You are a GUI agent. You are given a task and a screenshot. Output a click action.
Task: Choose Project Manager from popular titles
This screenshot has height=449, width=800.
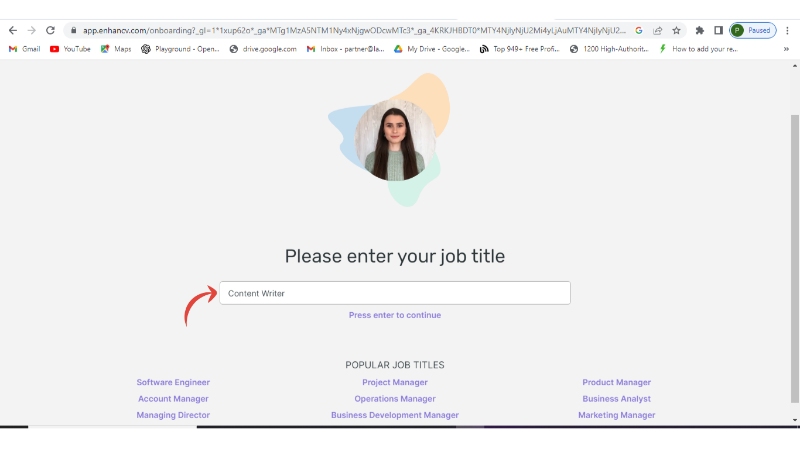(x=395, y=382)
